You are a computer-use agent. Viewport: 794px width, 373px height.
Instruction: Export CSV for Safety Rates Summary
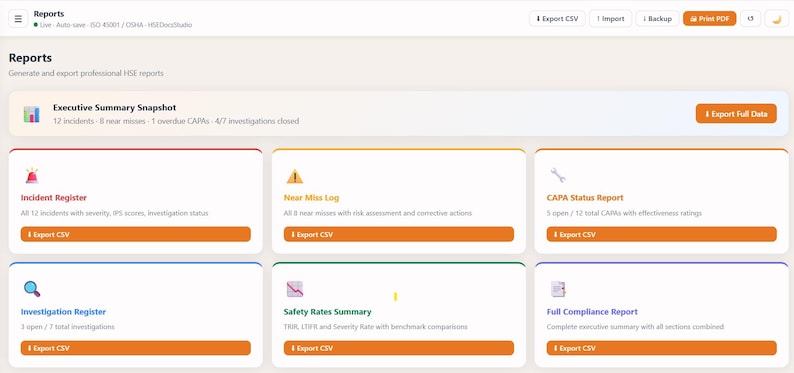pyautogui.click(x=399, y=348)
